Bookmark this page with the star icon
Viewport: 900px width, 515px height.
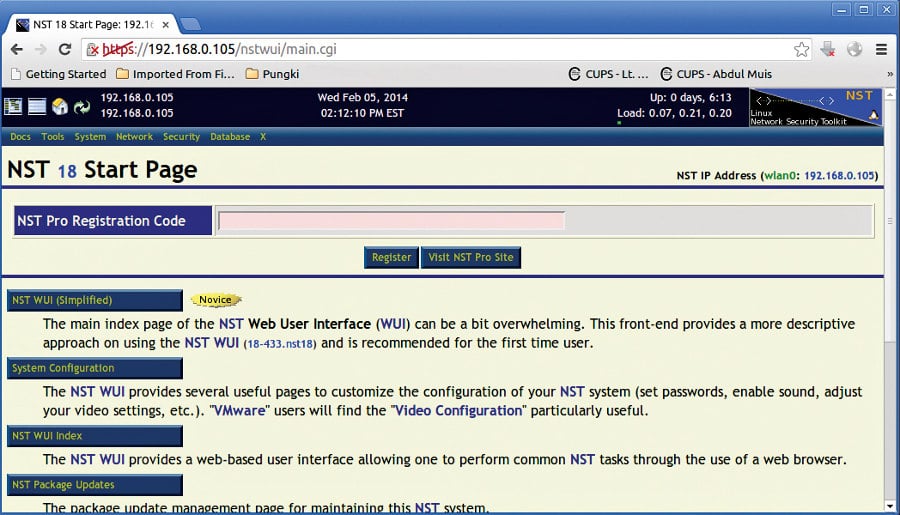click(801, 49)
